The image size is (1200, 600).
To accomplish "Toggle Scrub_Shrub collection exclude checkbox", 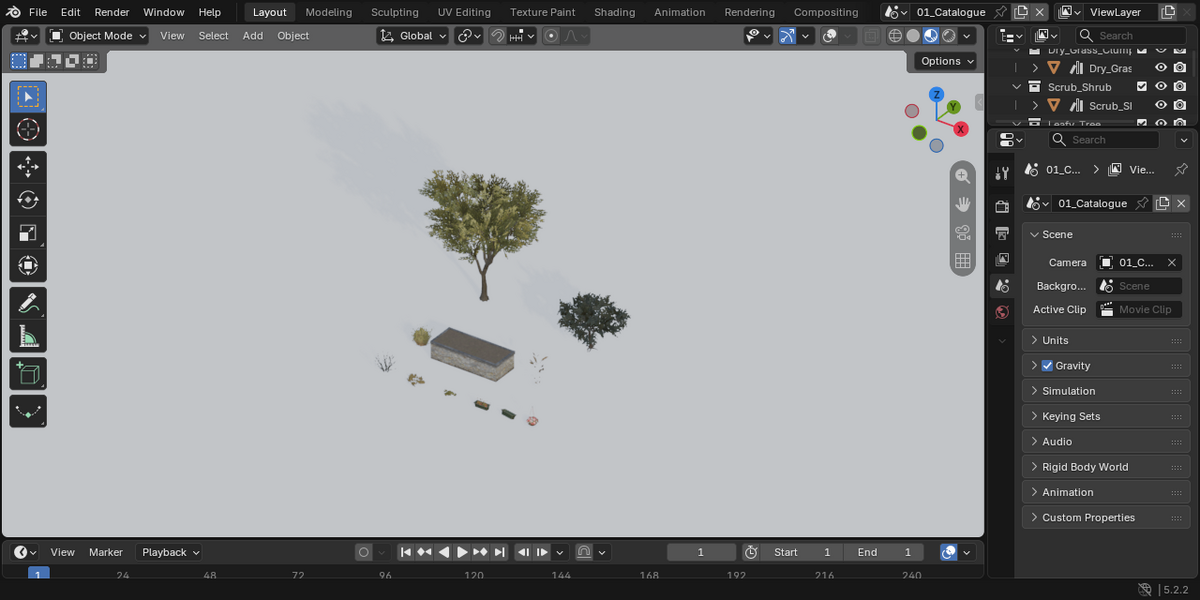I will 1142,87.
